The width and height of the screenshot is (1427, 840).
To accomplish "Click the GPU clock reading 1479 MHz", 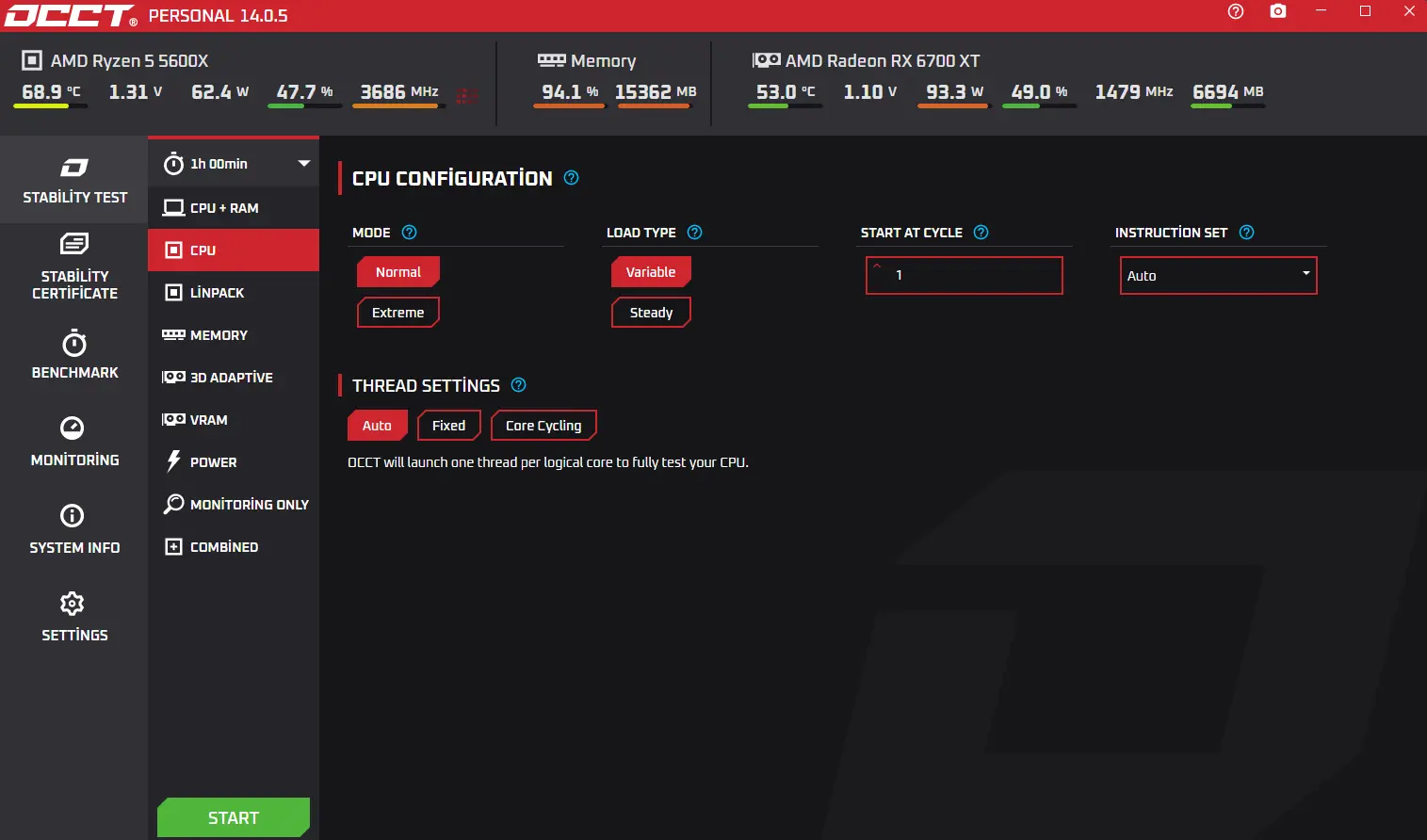I will [1134, 91].
